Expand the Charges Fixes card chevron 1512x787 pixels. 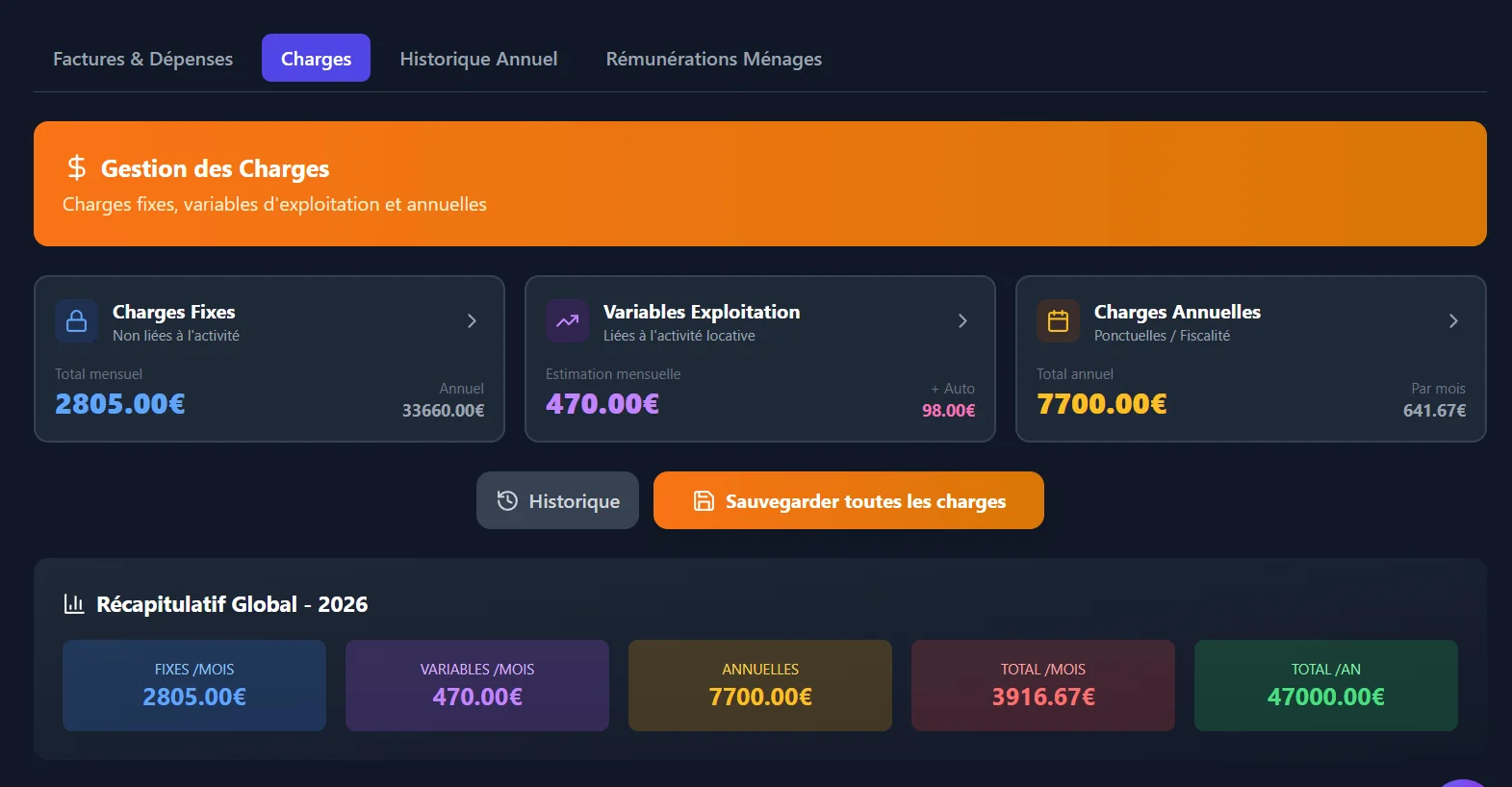[472, 321]
